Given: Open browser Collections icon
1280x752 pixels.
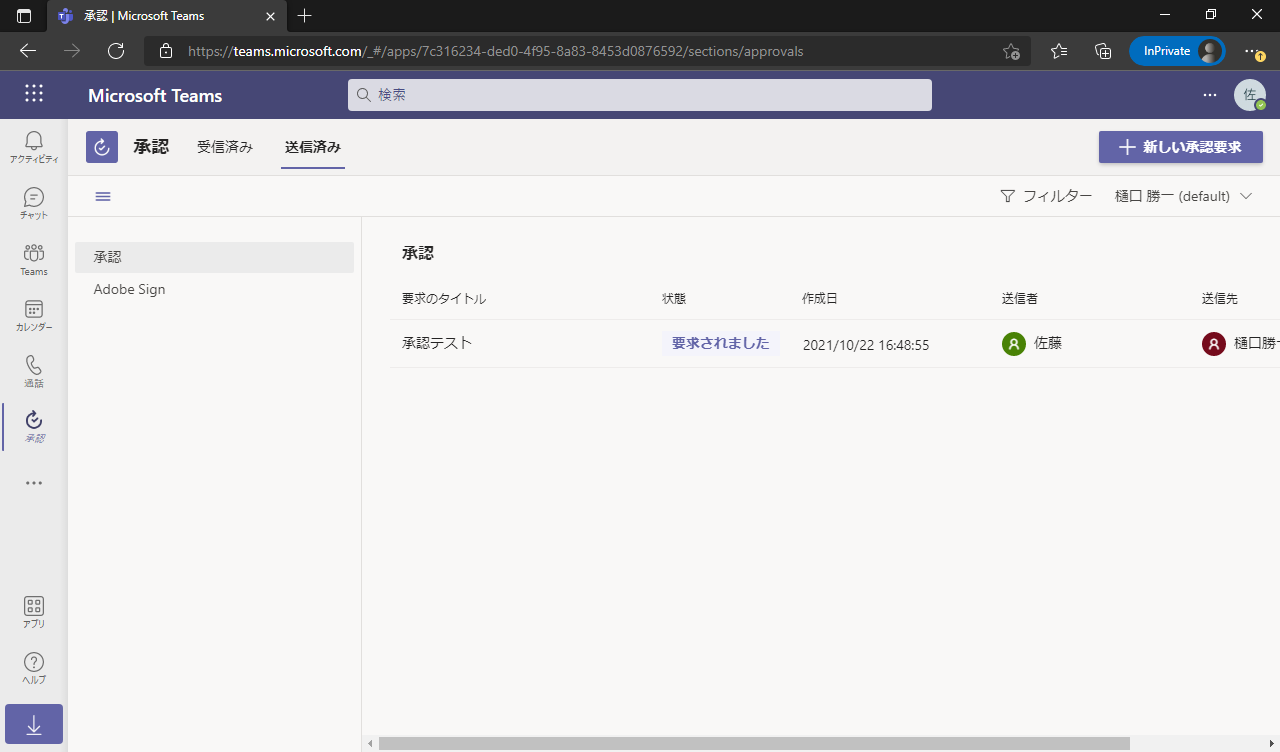Looking at the screenshot, I should click(1103, 51).
